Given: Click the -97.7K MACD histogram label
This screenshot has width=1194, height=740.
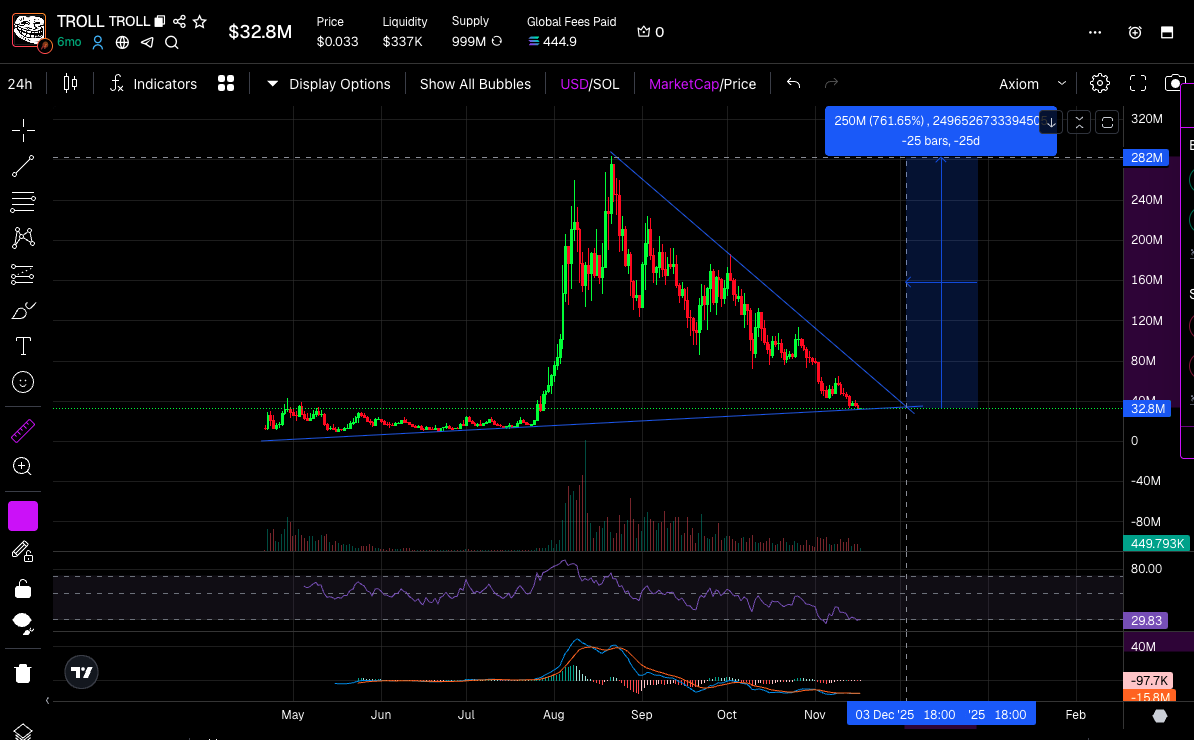Looking at the screenshot, I should point(1149,681).
